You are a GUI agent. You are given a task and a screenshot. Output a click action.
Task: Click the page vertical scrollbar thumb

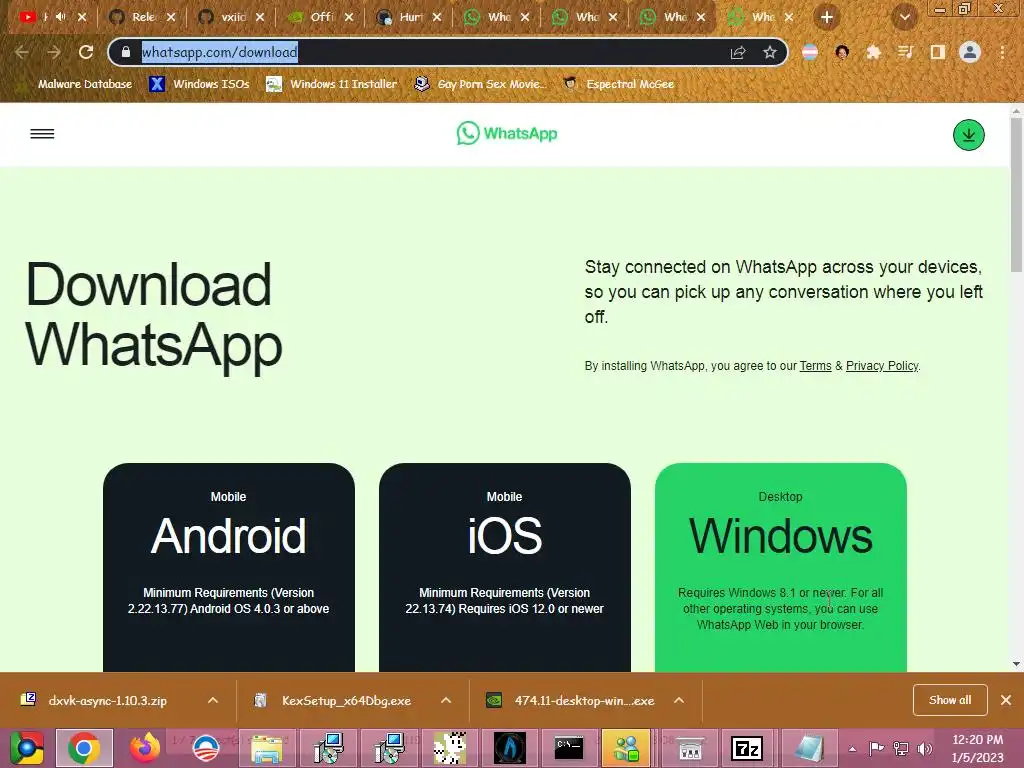point(1016,196)
